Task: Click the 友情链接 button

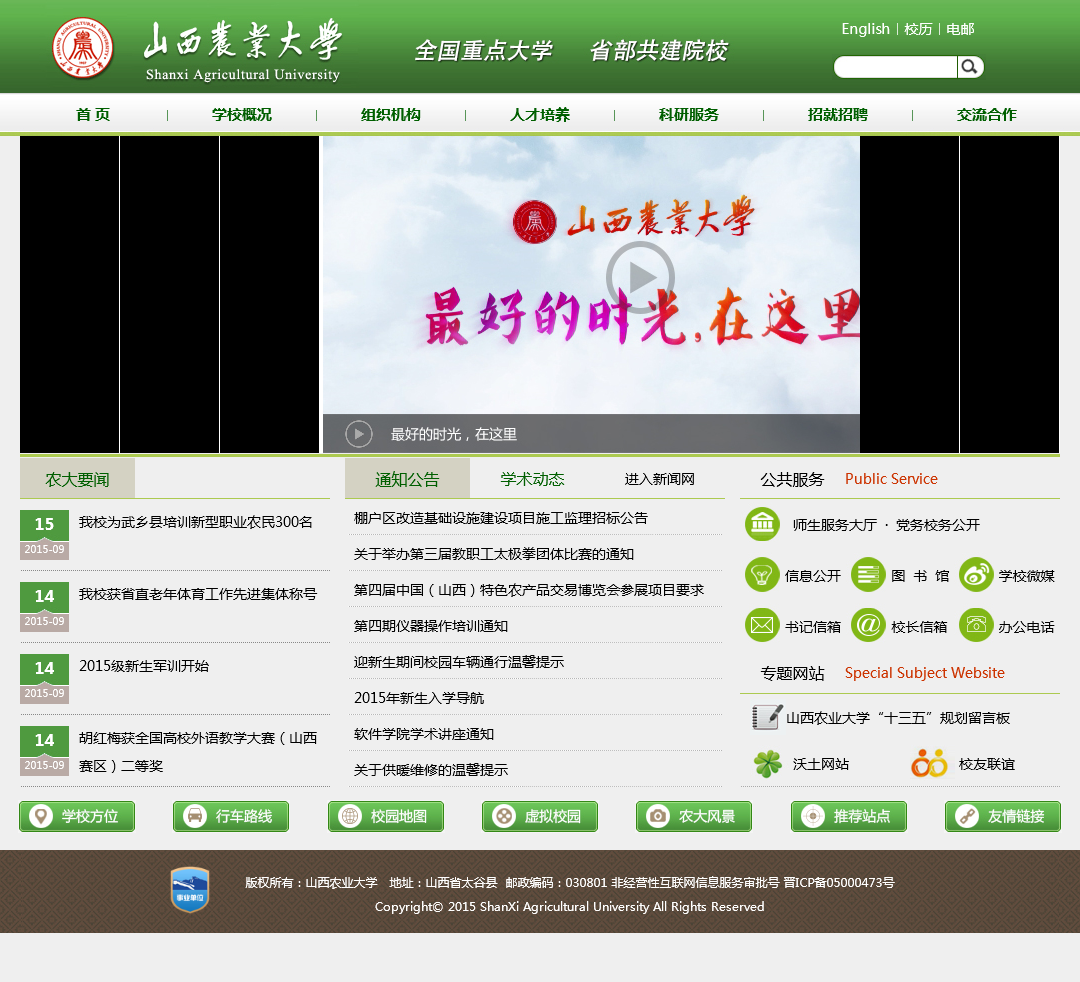Action: [1003, 816]
